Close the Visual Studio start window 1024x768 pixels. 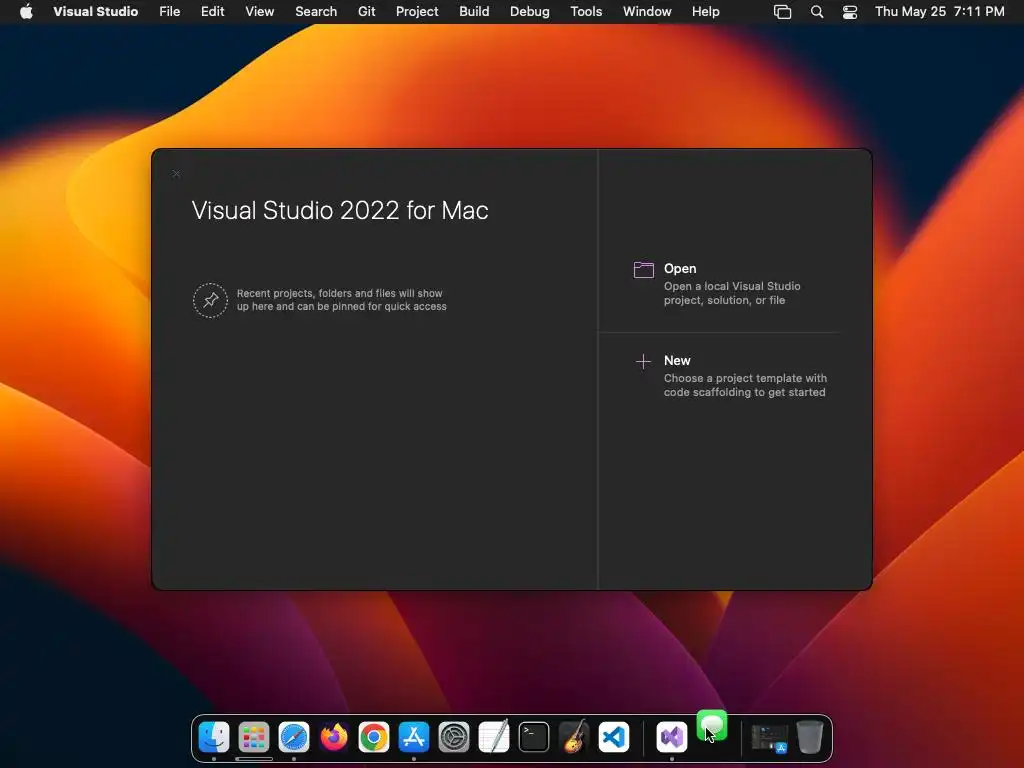pyautogui.click(x=176, y=174)
